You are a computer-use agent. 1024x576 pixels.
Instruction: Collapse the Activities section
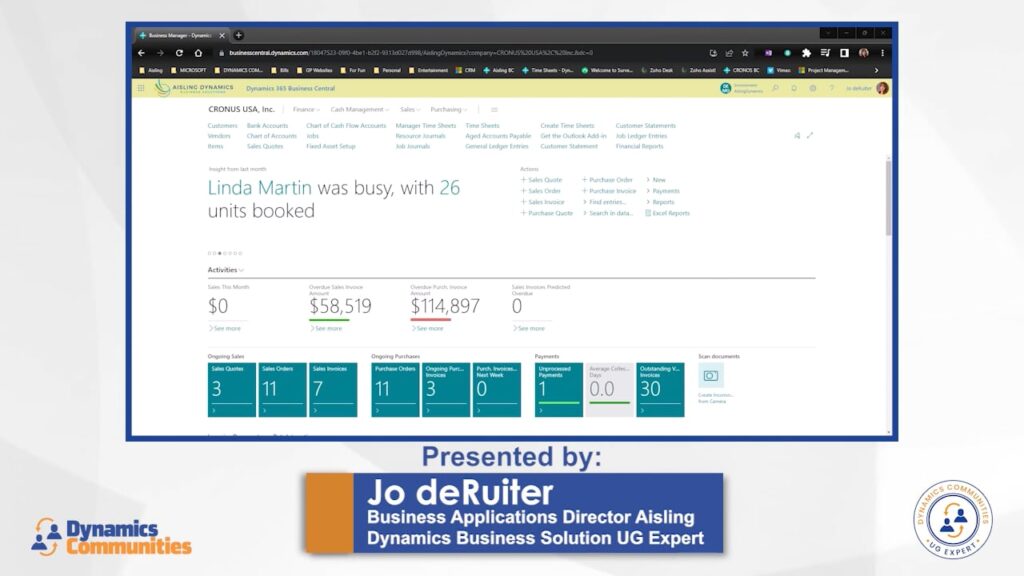click(225, 270)
